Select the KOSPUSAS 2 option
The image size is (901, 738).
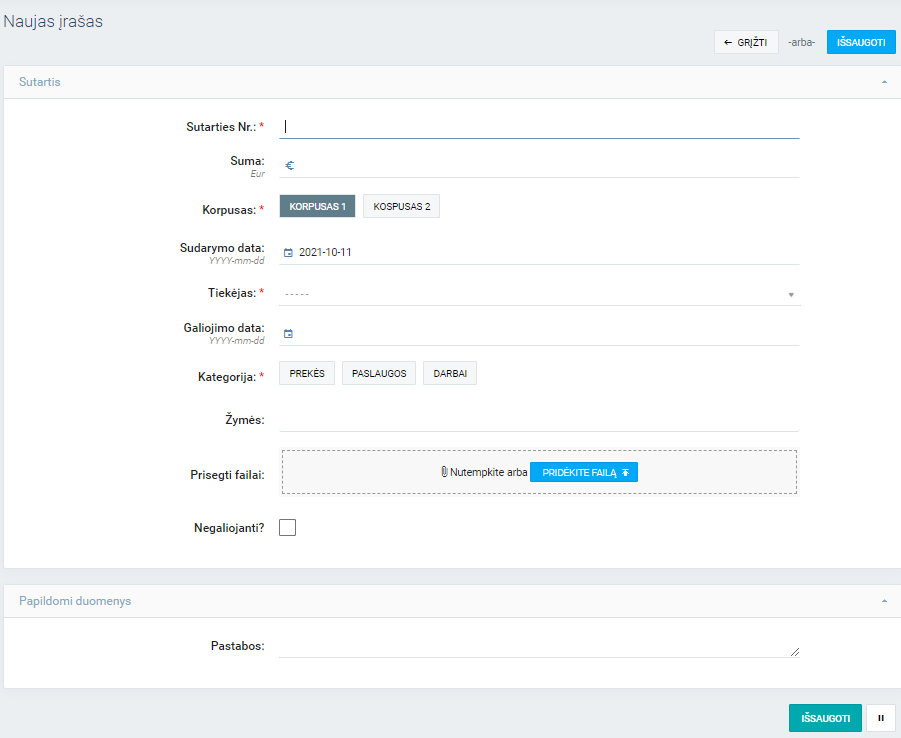[401, 206]
